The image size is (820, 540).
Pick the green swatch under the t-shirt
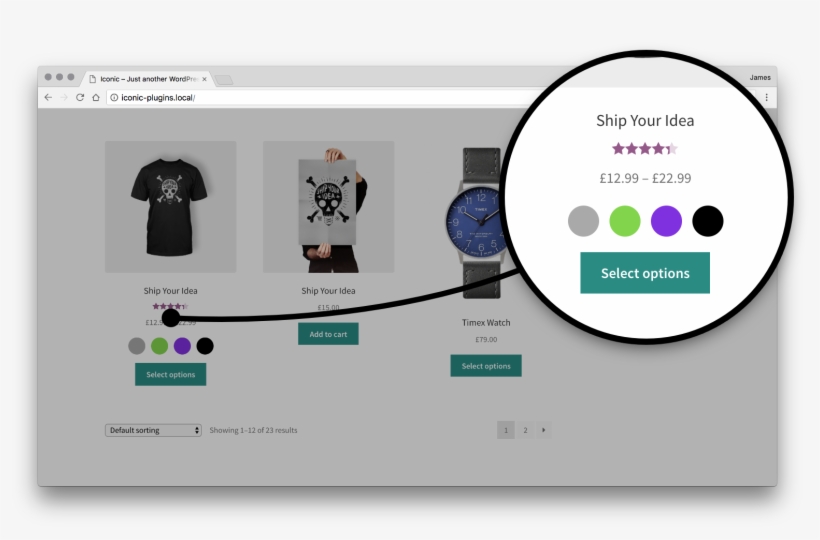click(160, 346)
